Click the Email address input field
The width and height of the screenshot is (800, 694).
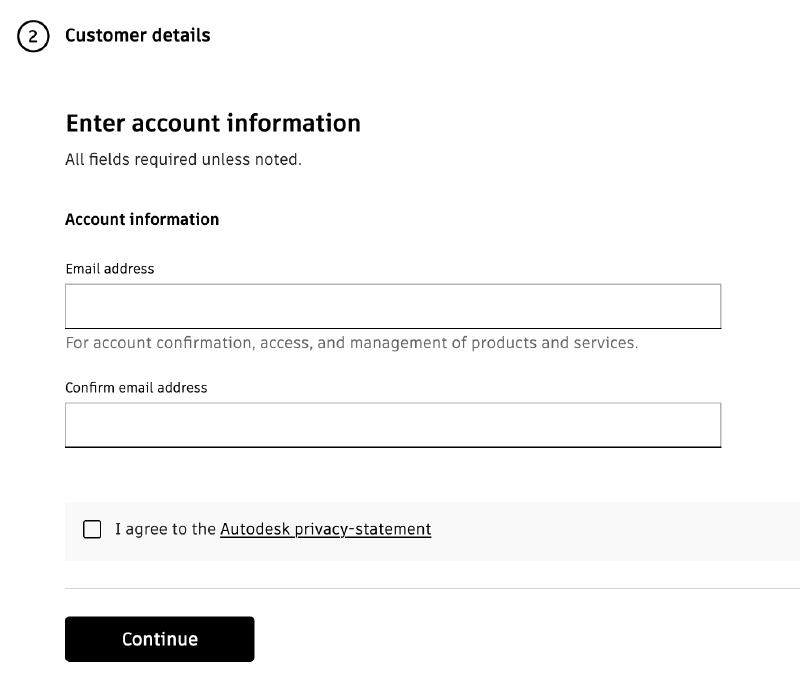coord(392,306)
